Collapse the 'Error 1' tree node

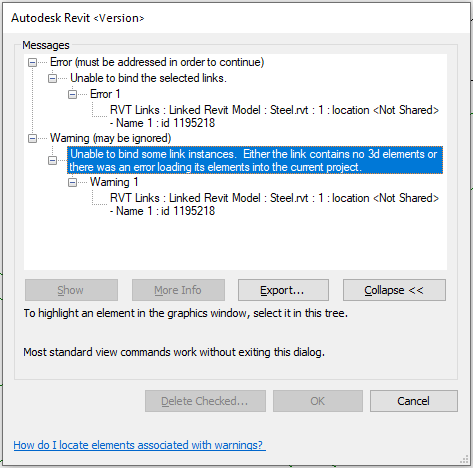72,94
